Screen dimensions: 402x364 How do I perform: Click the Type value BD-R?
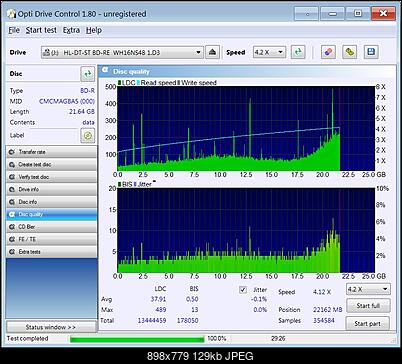[87, 91]
